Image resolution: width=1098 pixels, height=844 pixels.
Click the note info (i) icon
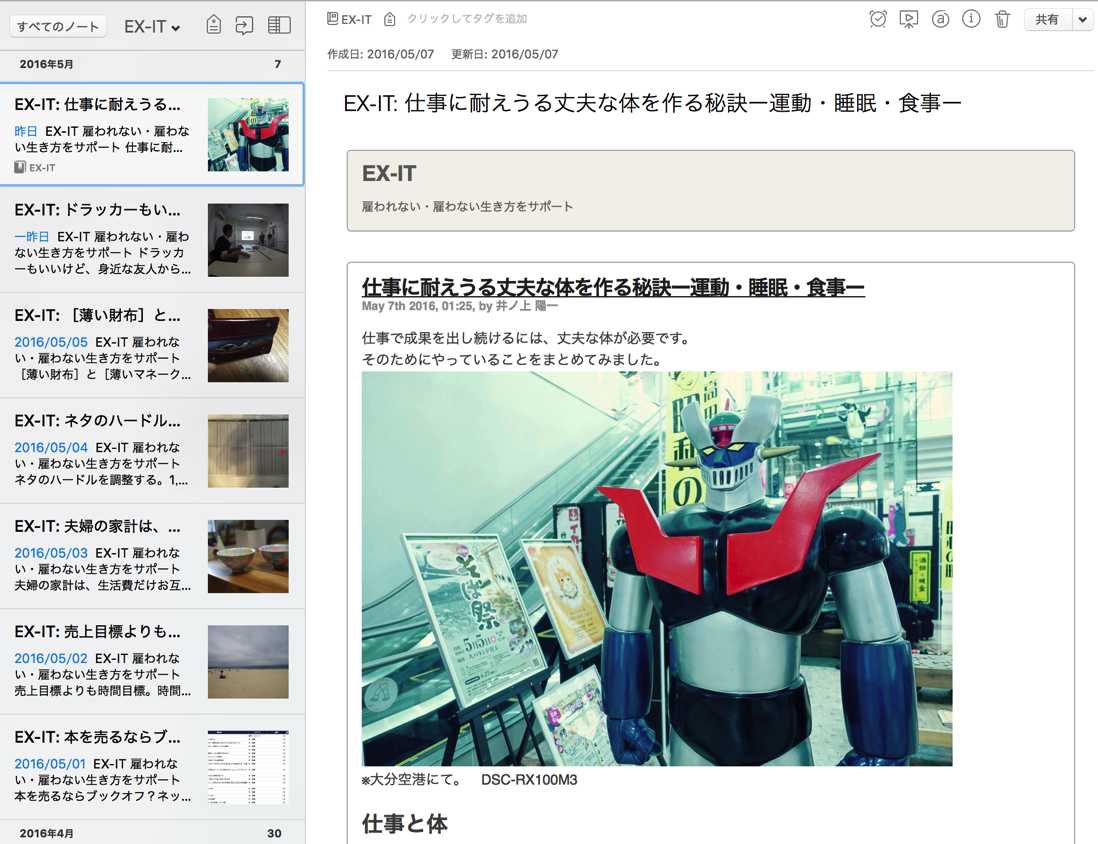(971, 19)
